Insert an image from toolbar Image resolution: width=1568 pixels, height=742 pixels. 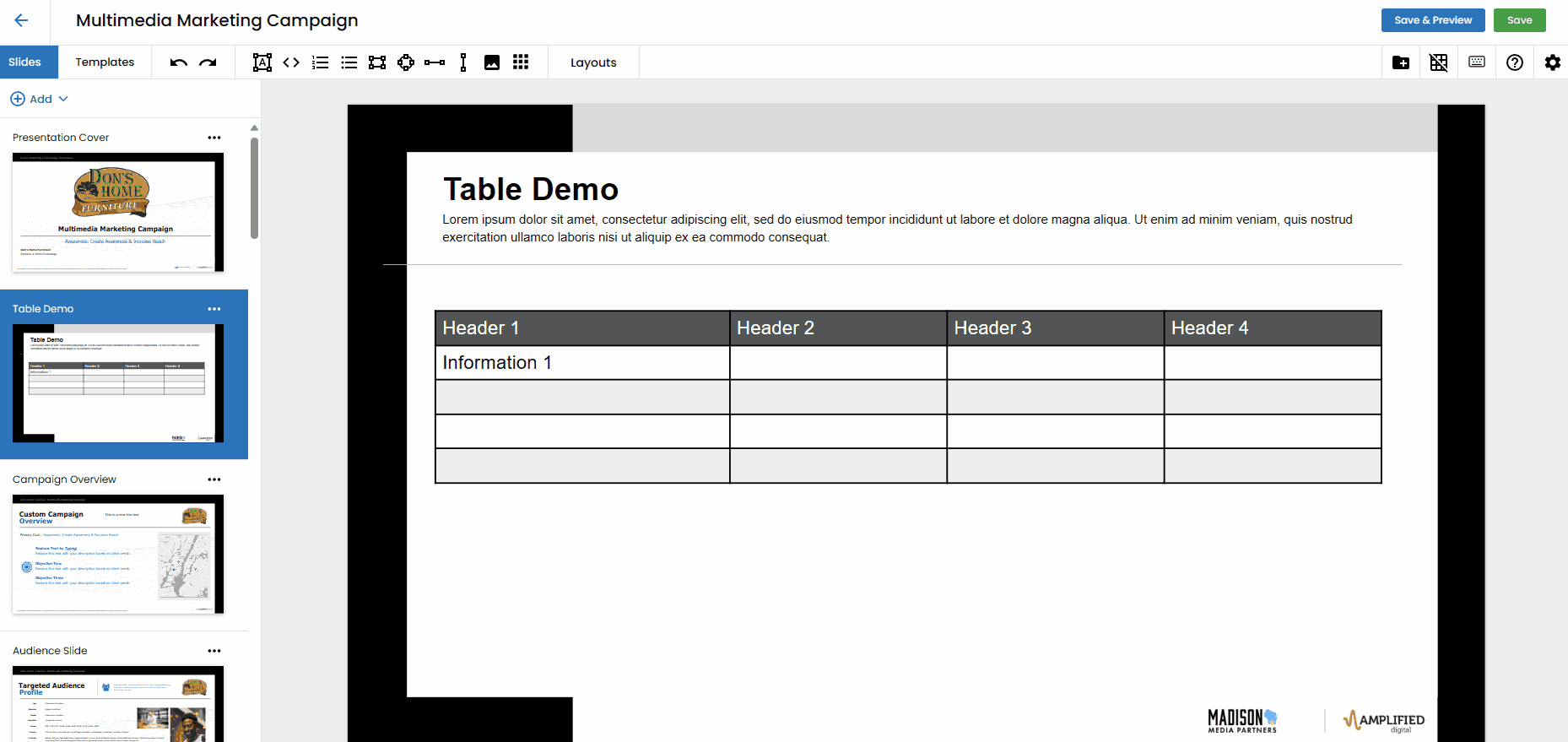coord(492,62)
